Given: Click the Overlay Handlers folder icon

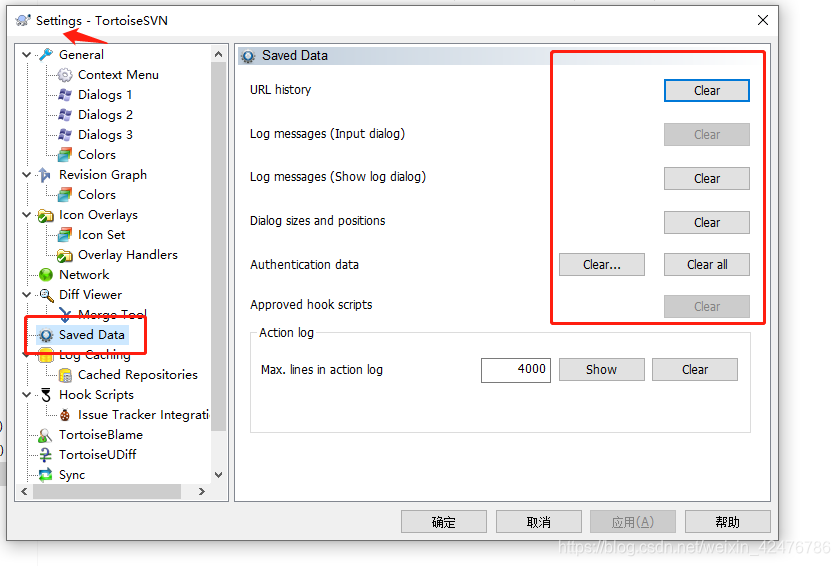Looking at the screenshot, I should 65,255.
